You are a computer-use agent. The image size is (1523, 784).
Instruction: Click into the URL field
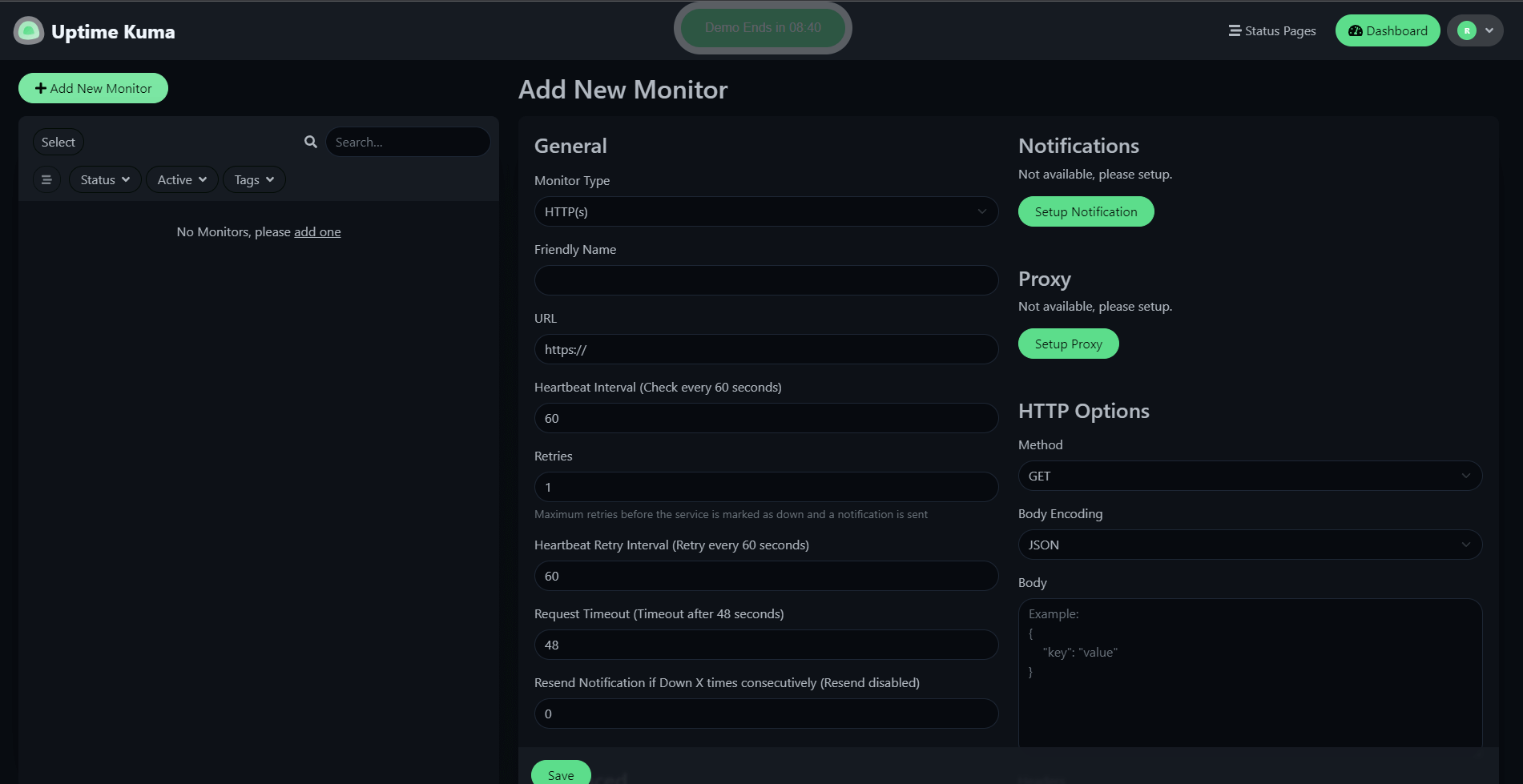[766, 349]
